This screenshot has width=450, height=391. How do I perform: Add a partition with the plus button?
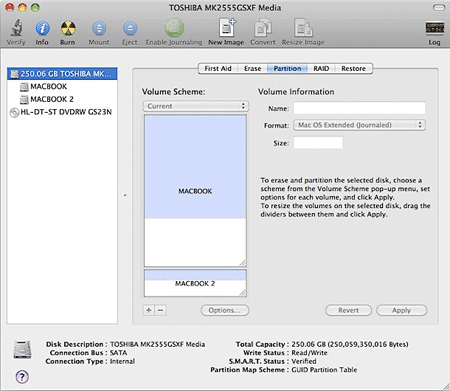click(149, 310)
